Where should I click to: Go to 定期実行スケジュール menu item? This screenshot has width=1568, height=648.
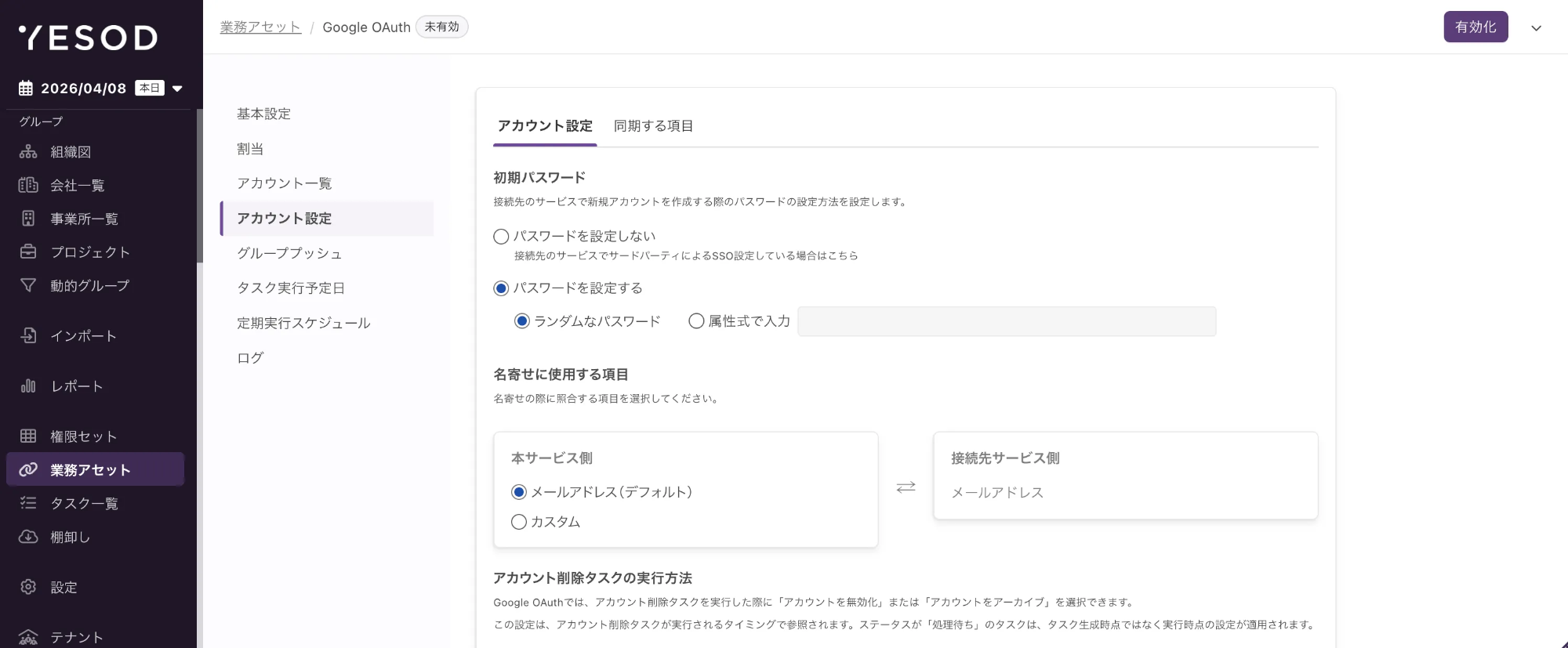303,323
